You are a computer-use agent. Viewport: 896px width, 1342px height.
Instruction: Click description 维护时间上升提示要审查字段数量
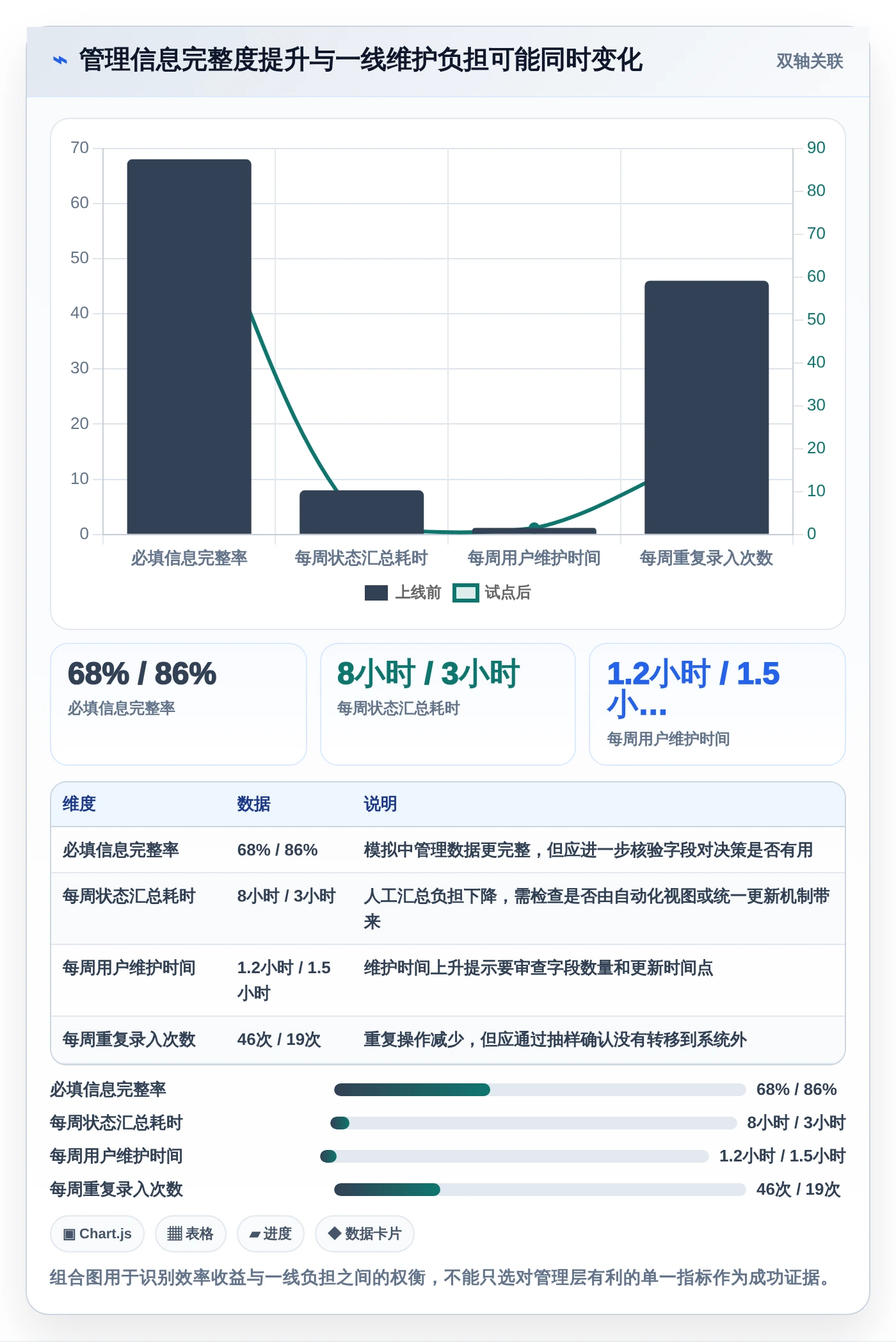pyautogui.click(x=538, y=968)
